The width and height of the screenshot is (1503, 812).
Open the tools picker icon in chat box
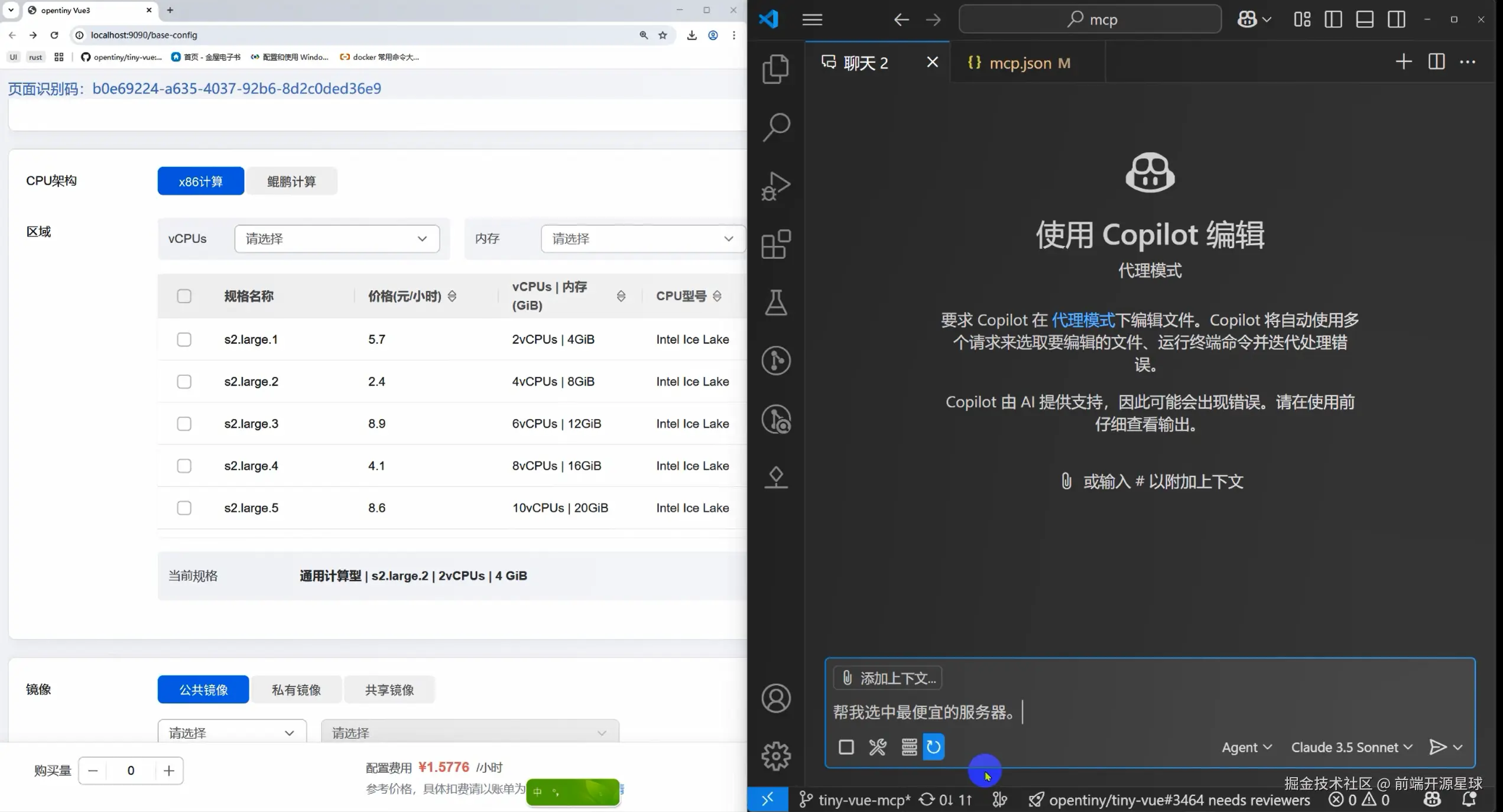(878, 747)
